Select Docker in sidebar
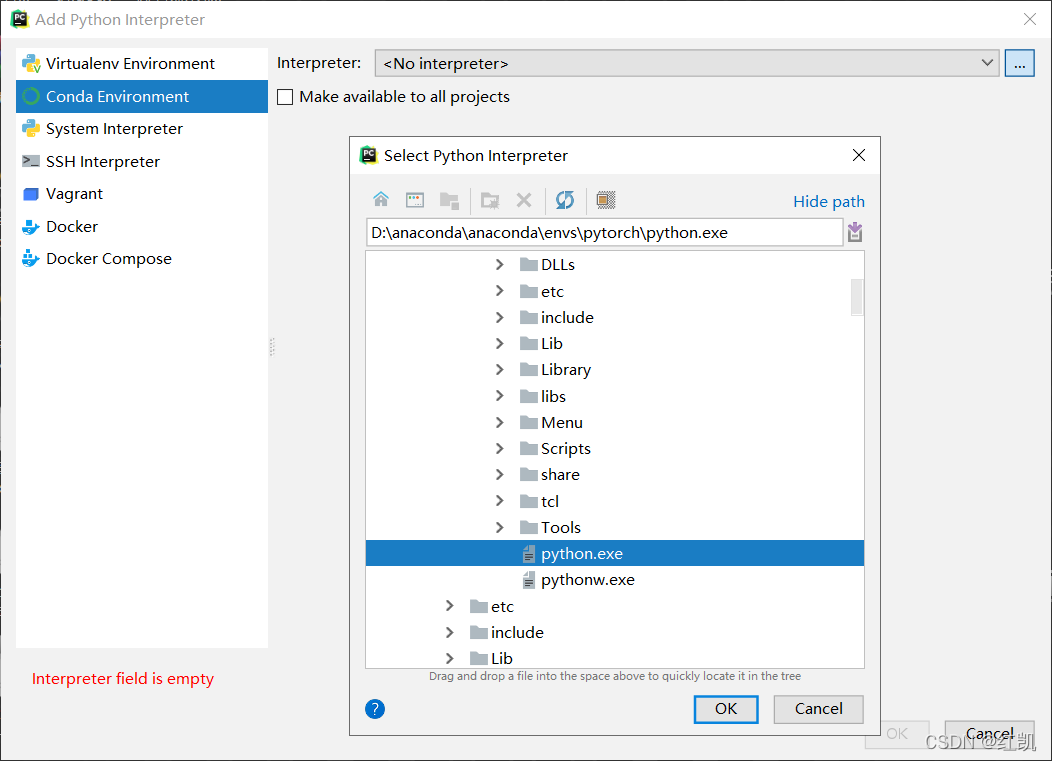Viewport: 1052px width, 761px height. click(x=142, y=227)
